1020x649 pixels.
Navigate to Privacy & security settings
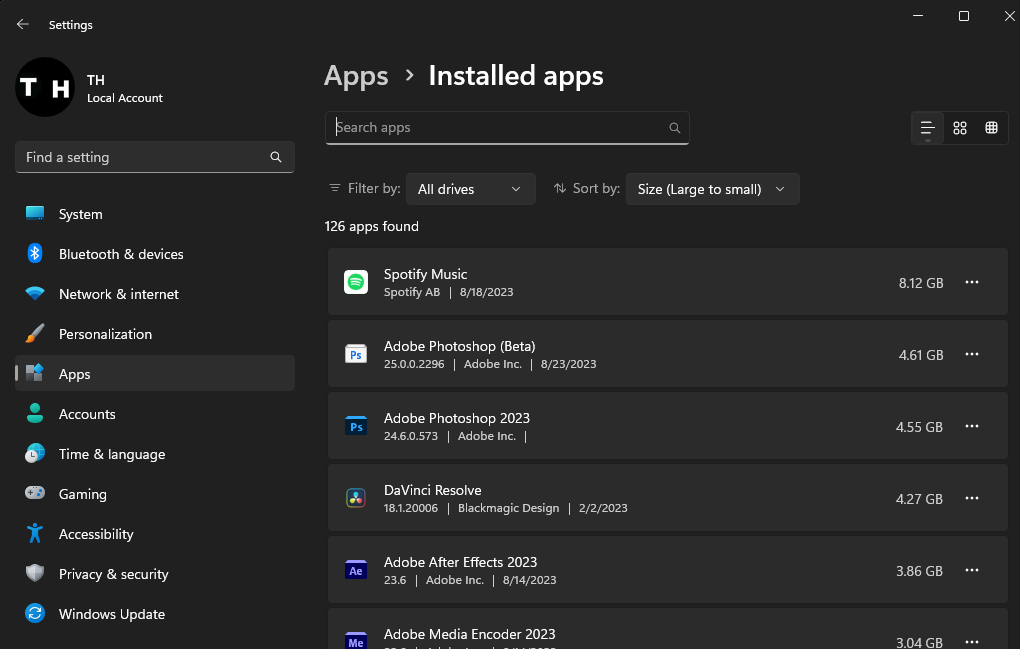[x=113, y=574]
